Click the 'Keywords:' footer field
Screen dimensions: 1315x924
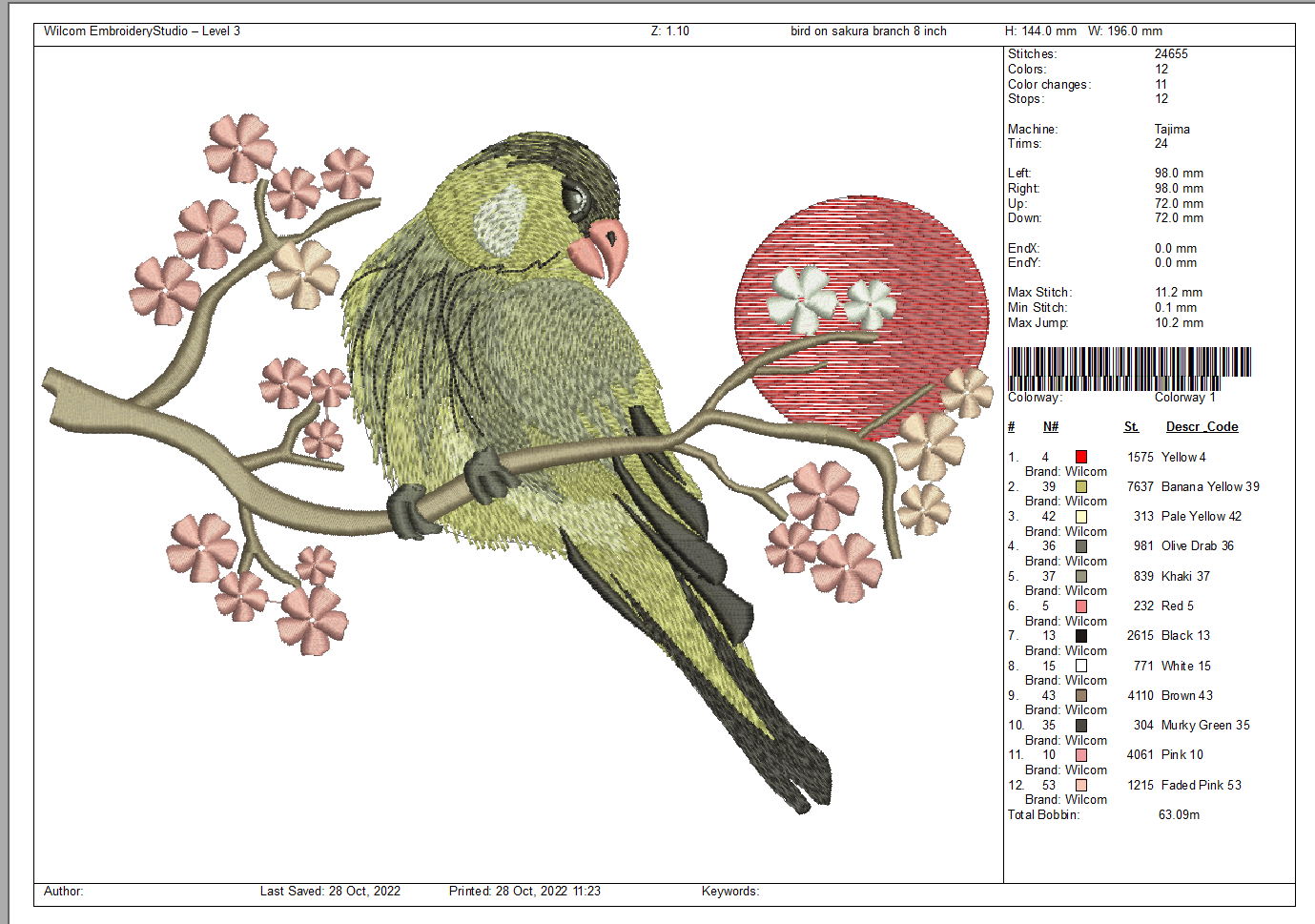click(730, 891)
